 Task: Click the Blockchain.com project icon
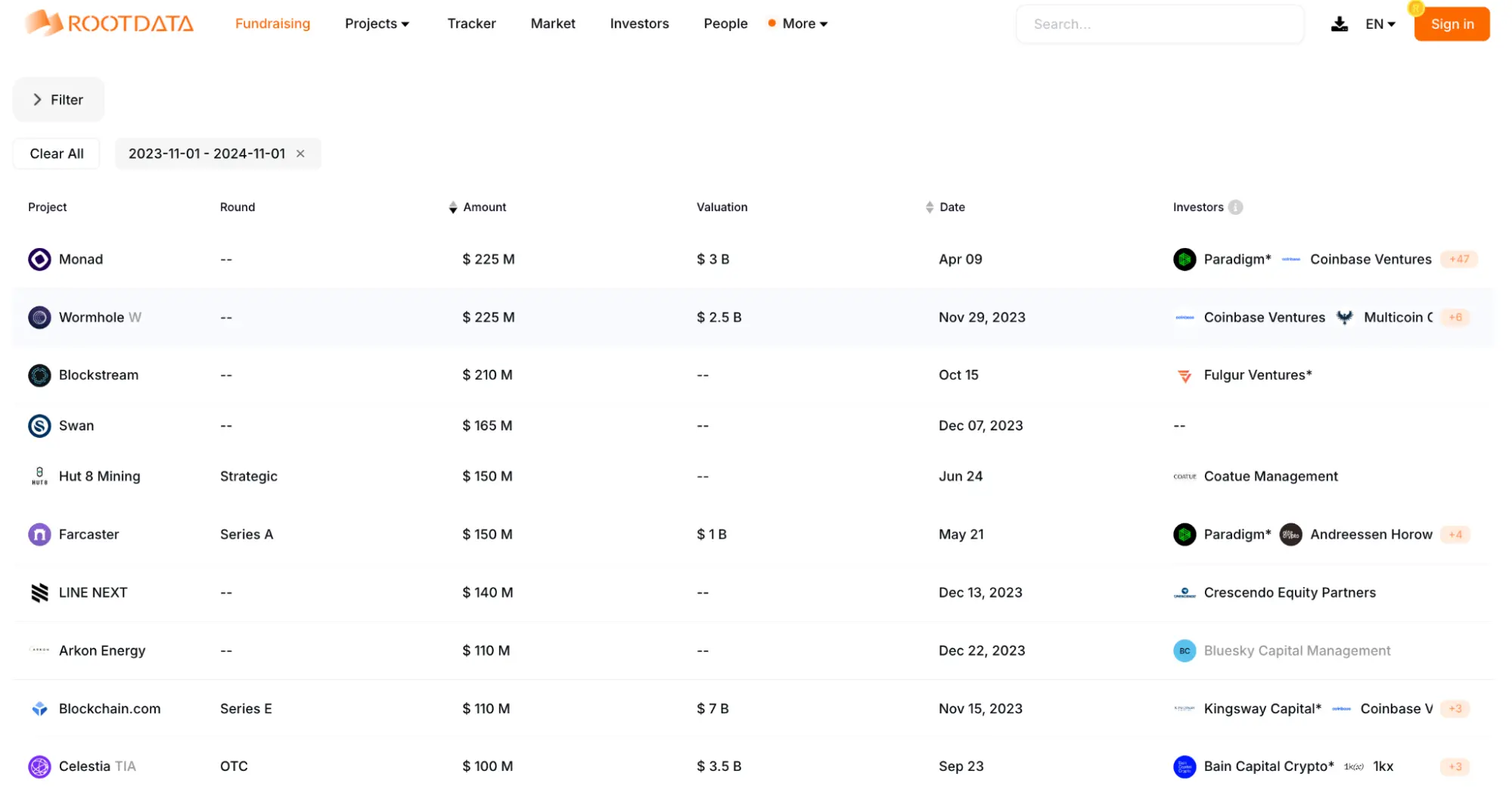39,709
